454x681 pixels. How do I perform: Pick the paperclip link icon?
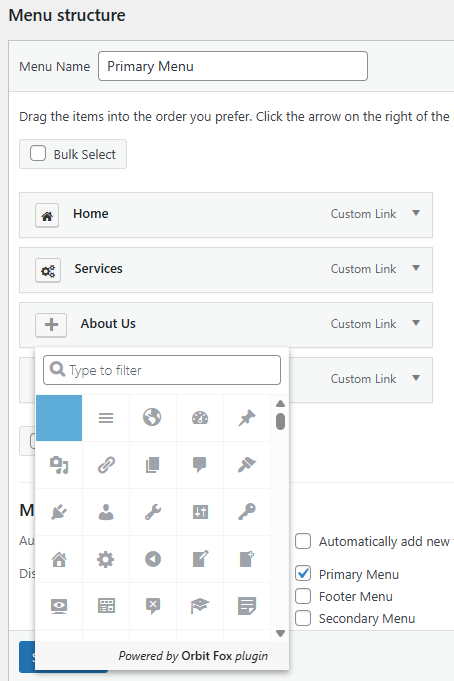coord(106,465)
